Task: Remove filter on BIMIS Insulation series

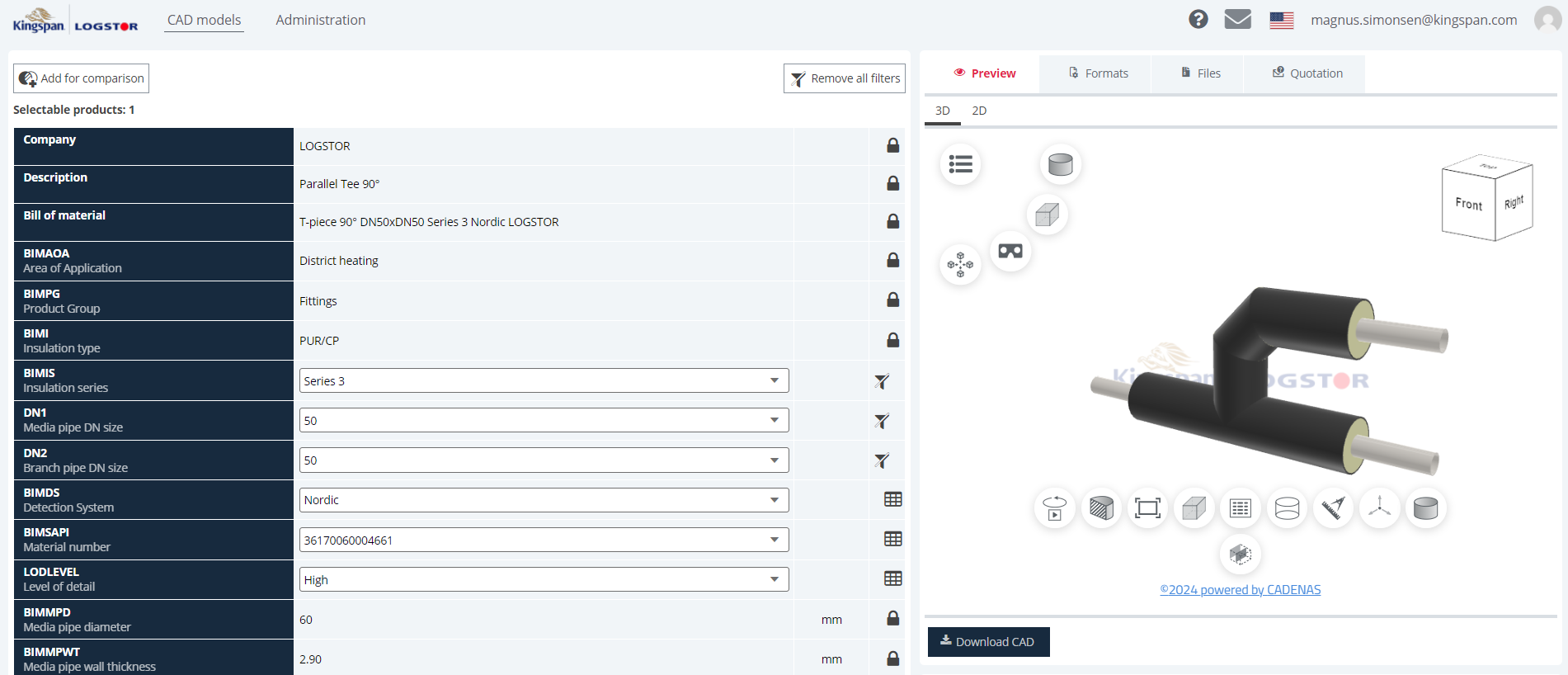Action: [882, 381]
